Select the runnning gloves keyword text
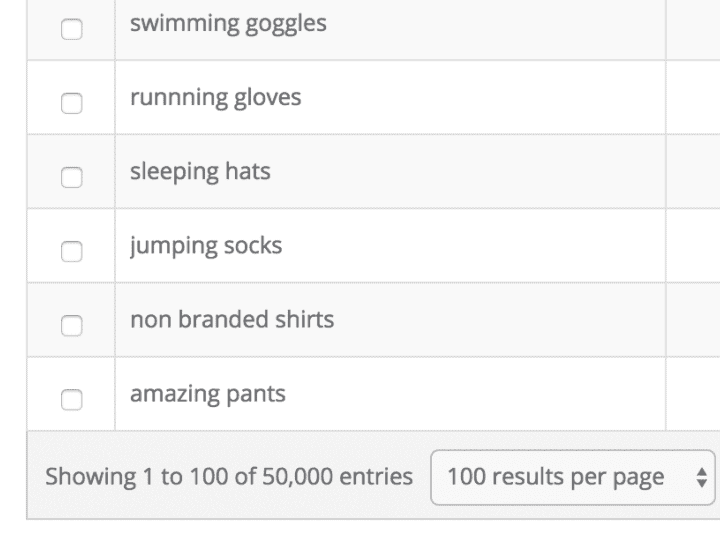Image resolution: width=720 pixels, height=540 pixels. click(215, 97)
